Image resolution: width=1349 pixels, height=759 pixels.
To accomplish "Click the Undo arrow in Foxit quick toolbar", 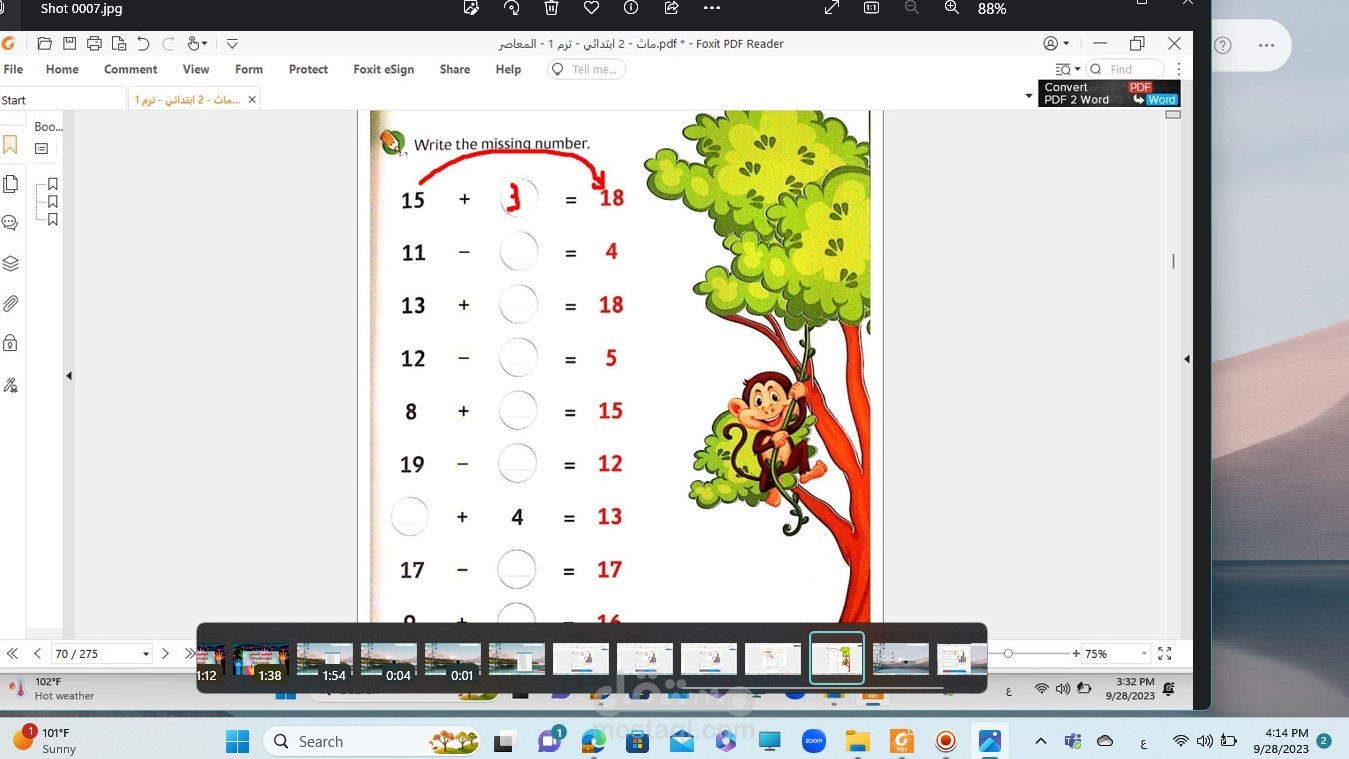I will 143,44.
